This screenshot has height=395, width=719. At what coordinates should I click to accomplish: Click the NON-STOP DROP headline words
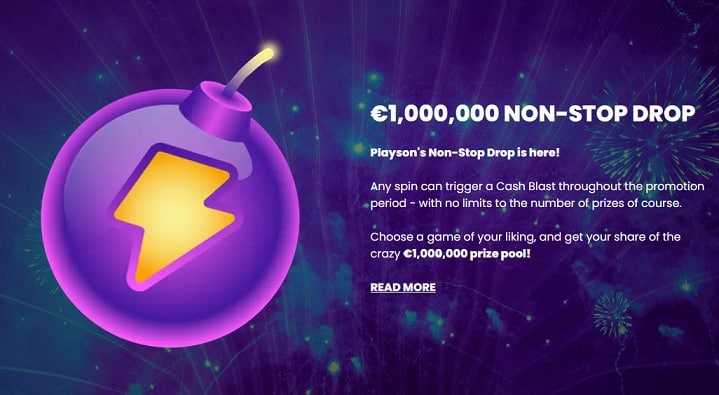pos(600,114)
